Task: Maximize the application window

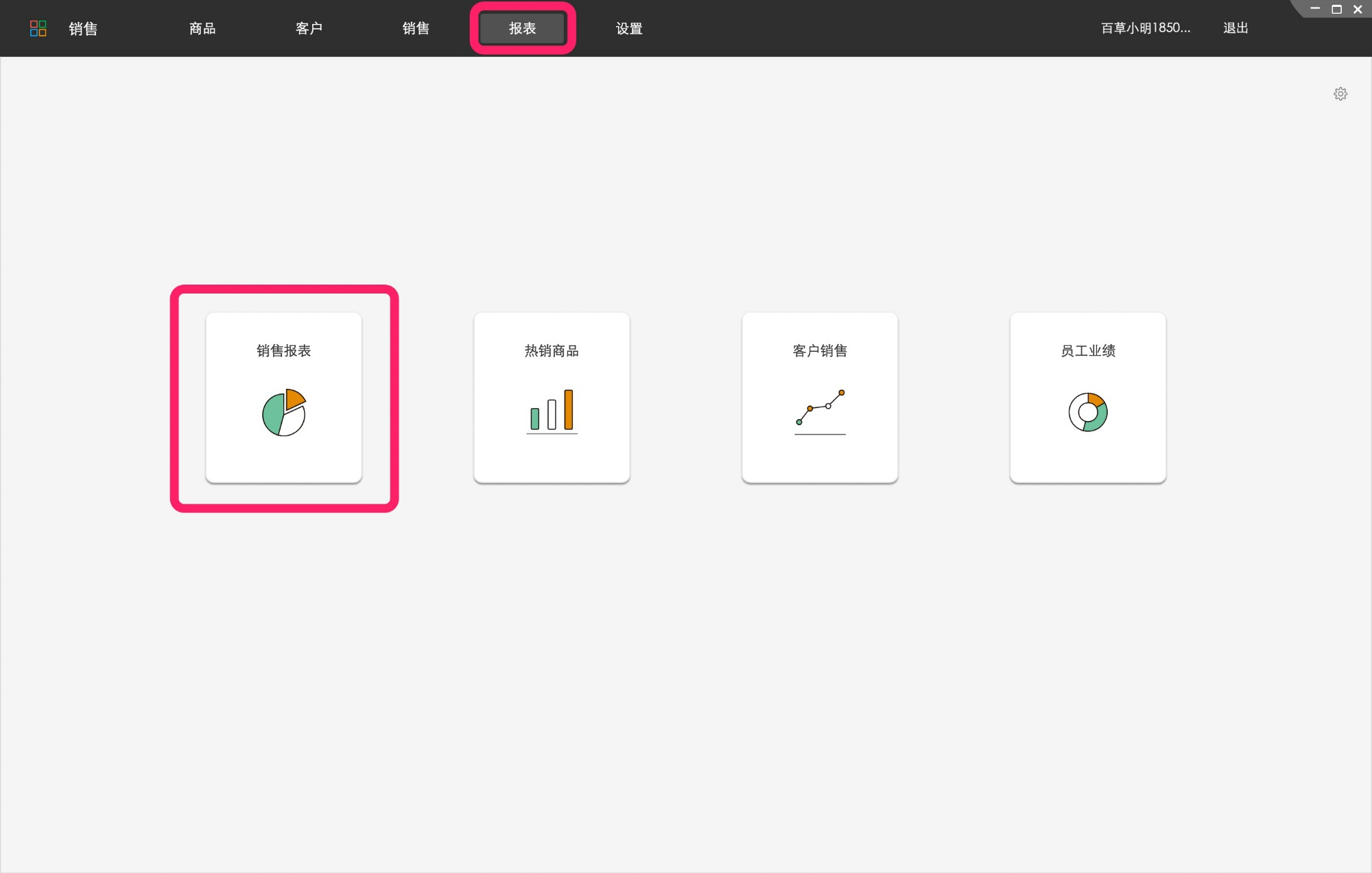Action: (1336, 9)
